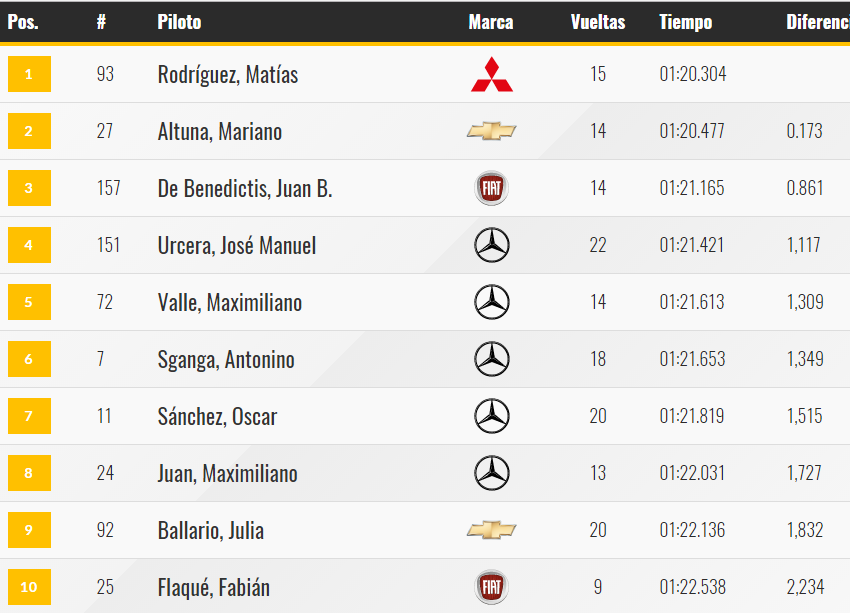The height and width of the screenshot is (613, 850).
Task: Open the driver name Rodríguez, Matías
Action: tap(228, 75)
